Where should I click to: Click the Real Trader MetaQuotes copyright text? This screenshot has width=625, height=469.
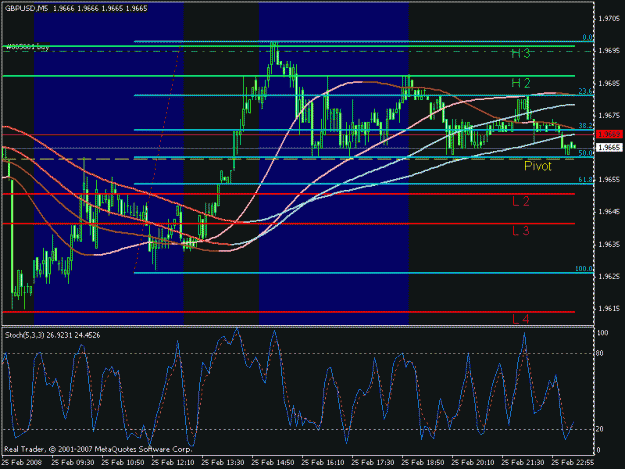point(98,449)
